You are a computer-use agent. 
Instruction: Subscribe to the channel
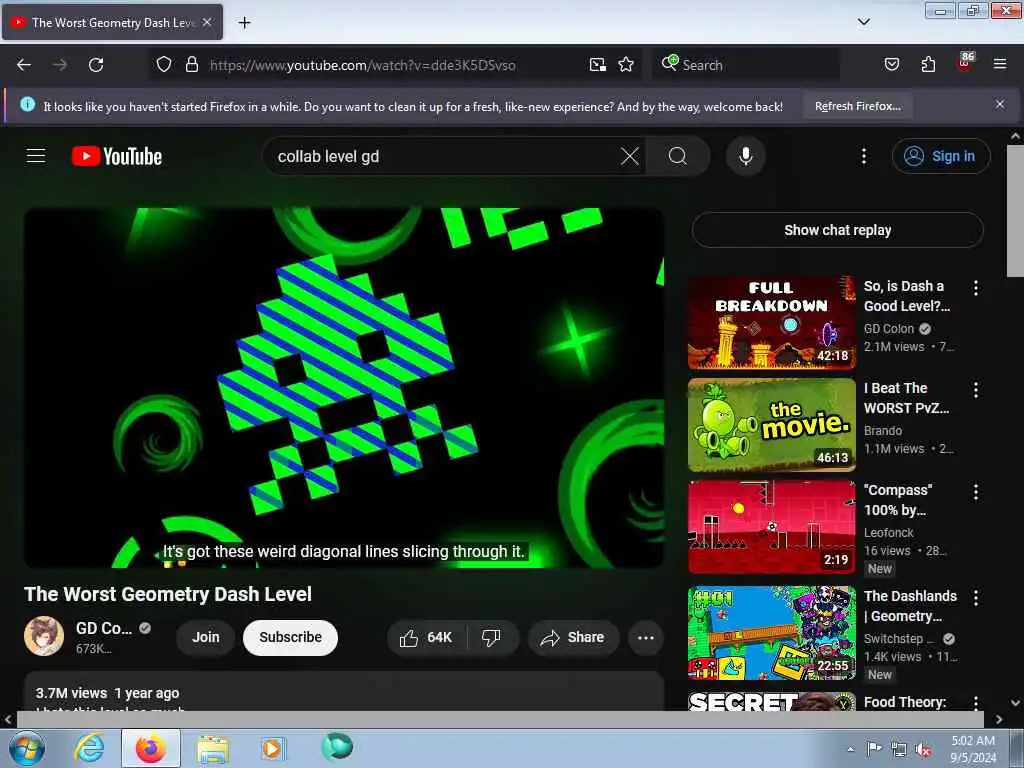click(290, 637)
